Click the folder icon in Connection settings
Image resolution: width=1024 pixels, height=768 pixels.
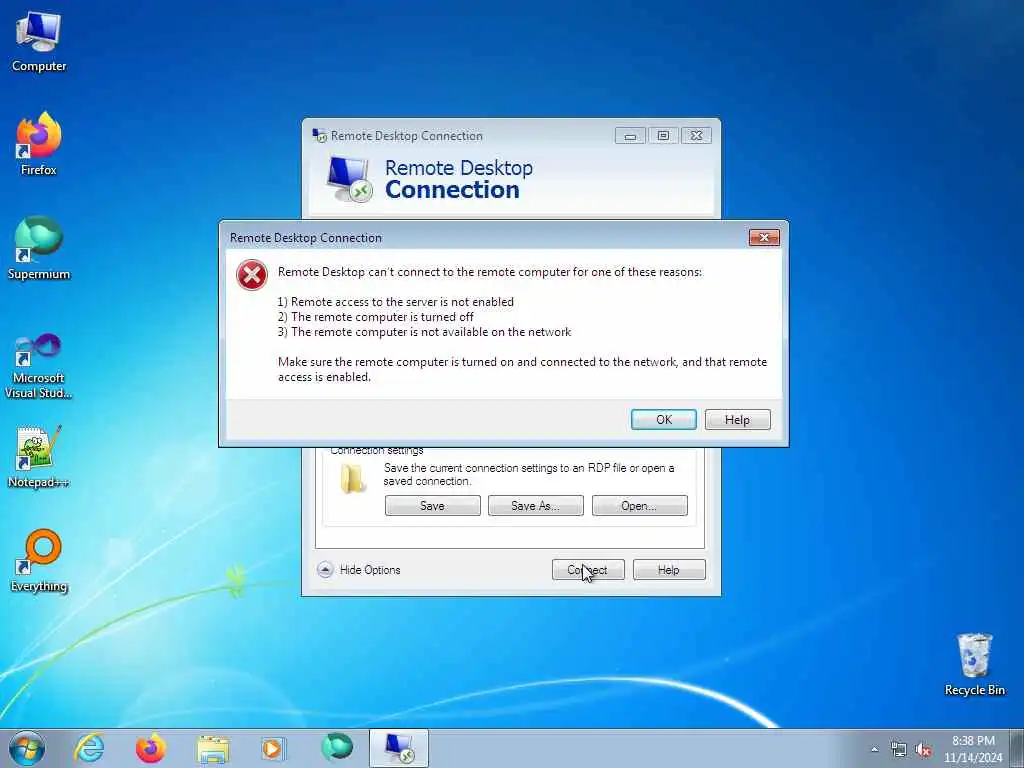coord(353,478)
